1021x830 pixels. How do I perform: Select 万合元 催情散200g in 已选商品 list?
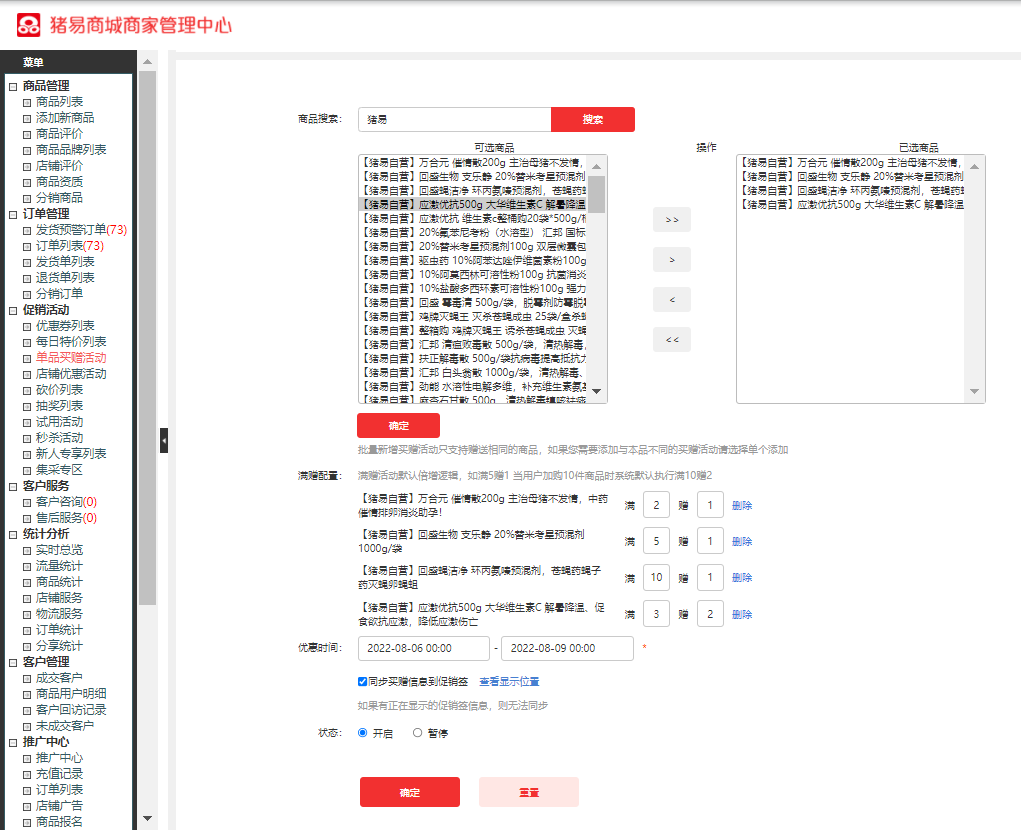coord(851,163)
